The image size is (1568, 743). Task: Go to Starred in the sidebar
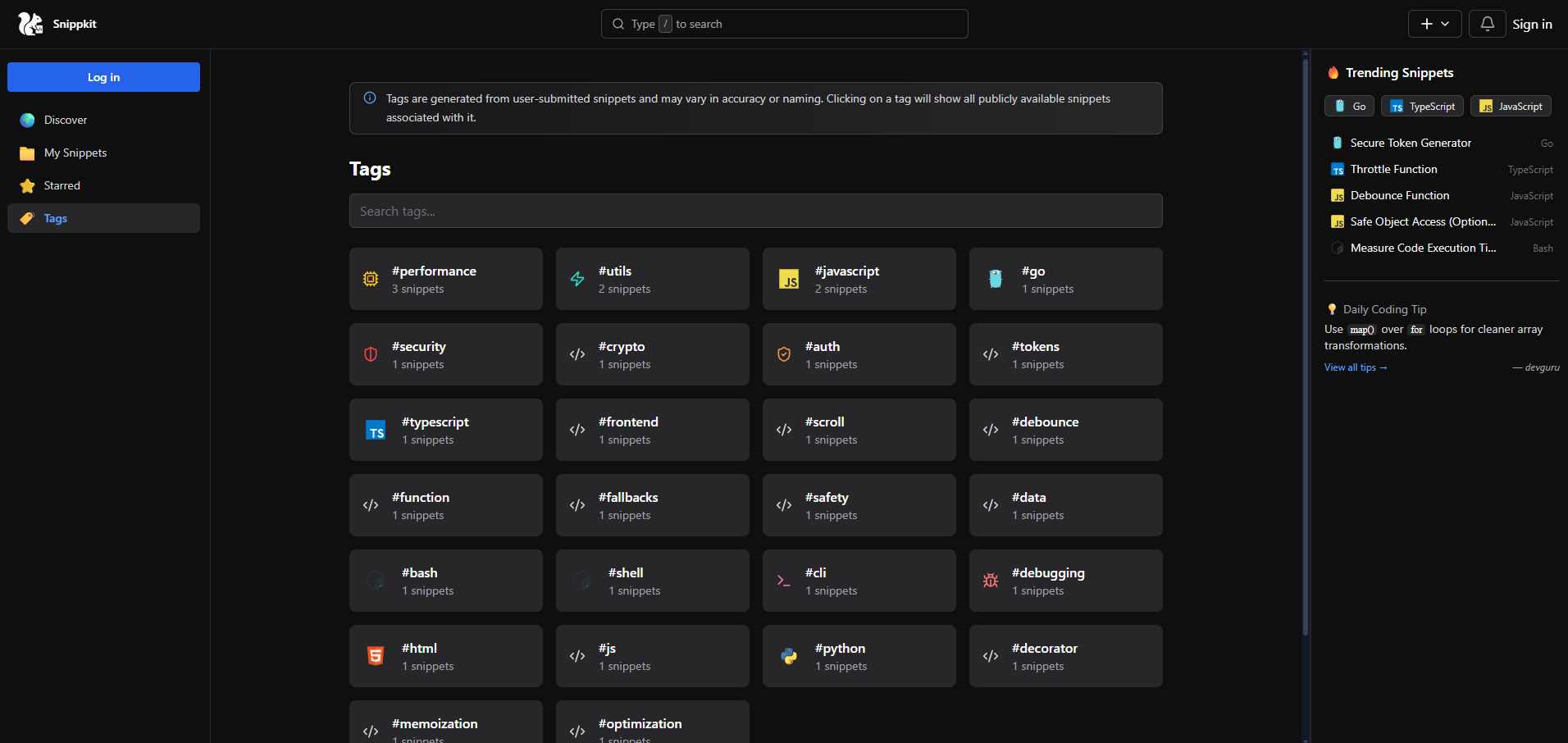103,185
